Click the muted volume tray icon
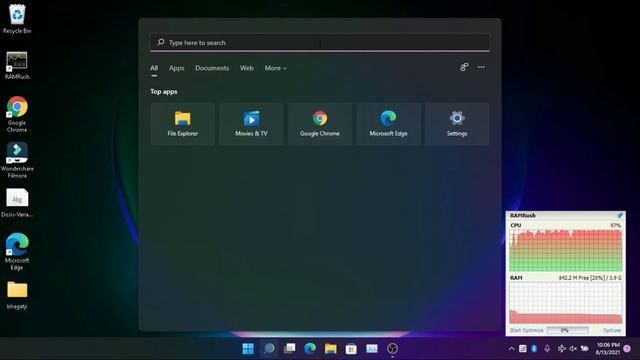 [x=573, y=349]
